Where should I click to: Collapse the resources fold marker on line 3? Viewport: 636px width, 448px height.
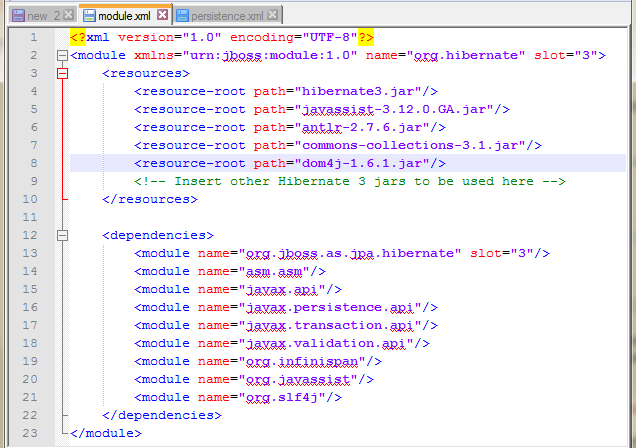point(62,73)
